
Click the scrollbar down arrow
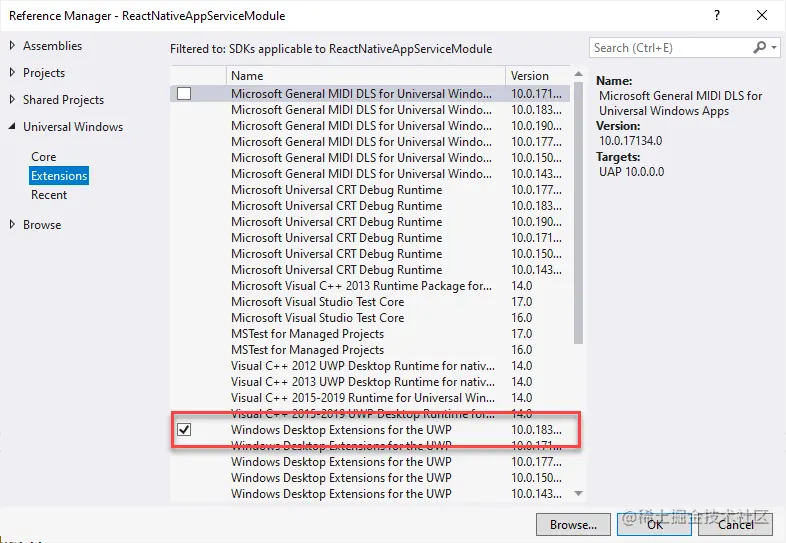pos(578,493)
